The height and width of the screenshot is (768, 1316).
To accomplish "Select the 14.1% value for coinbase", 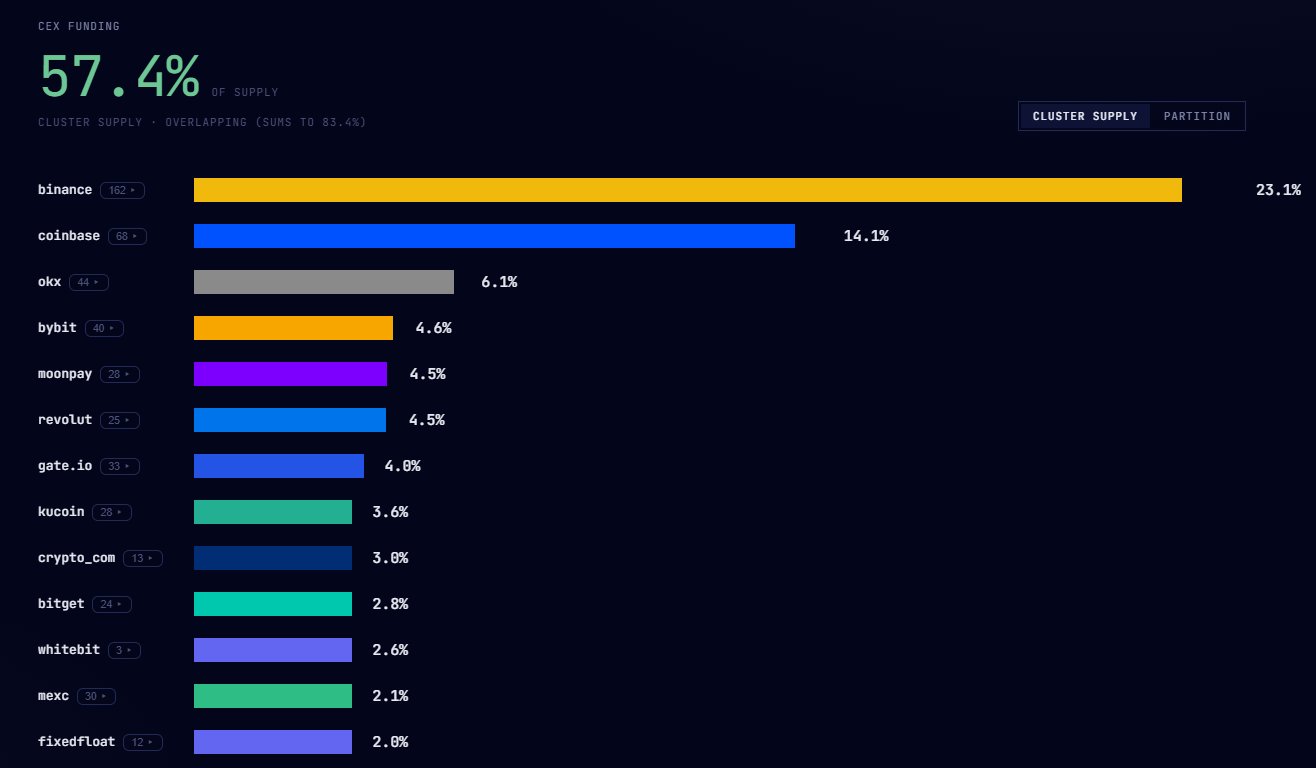I will tap(866, 236).
